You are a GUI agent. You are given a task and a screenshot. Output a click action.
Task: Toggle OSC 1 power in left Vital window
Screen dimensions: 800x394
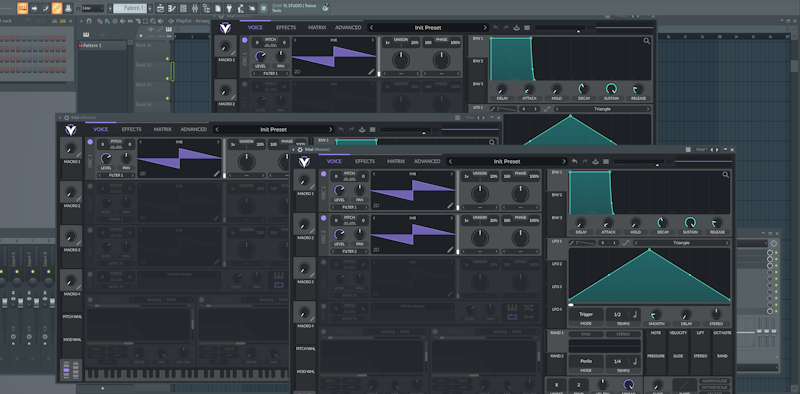tap(90, 142)
